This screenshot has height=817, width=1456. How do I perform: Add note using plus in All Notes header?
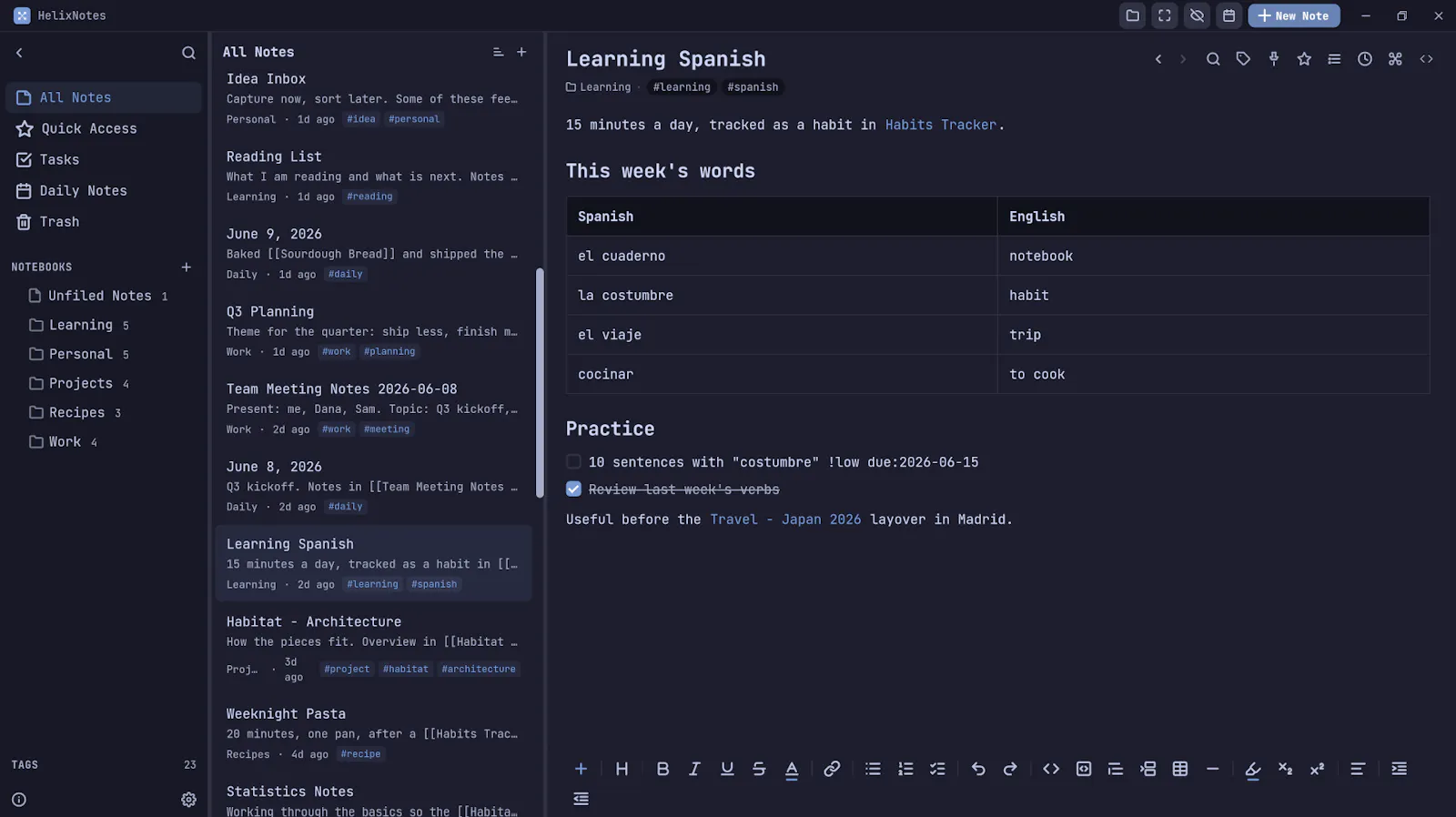(x=521, y=52)
